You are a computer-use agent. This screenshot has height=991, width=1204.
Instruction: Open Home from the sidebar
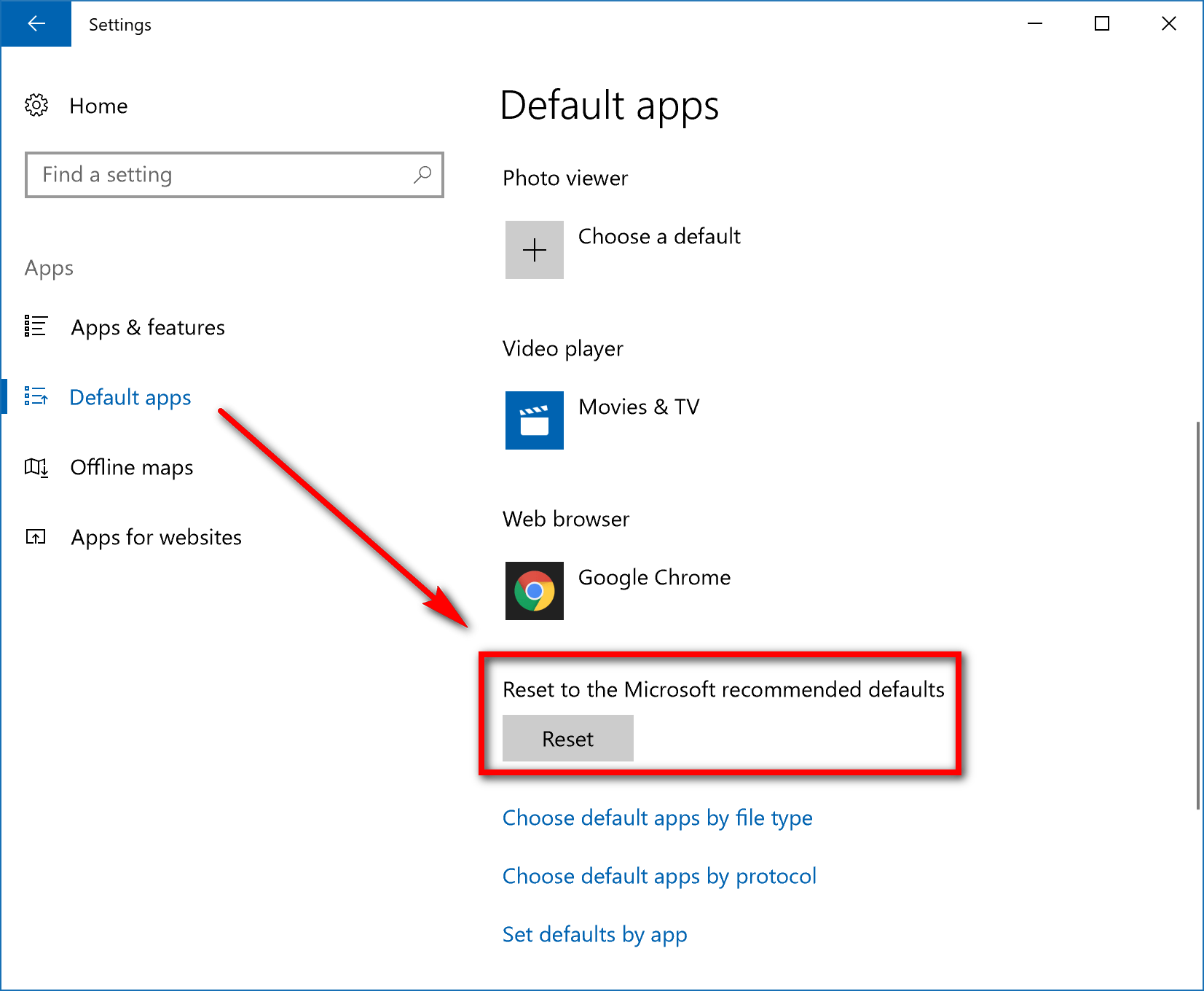(x=98, y=106)
